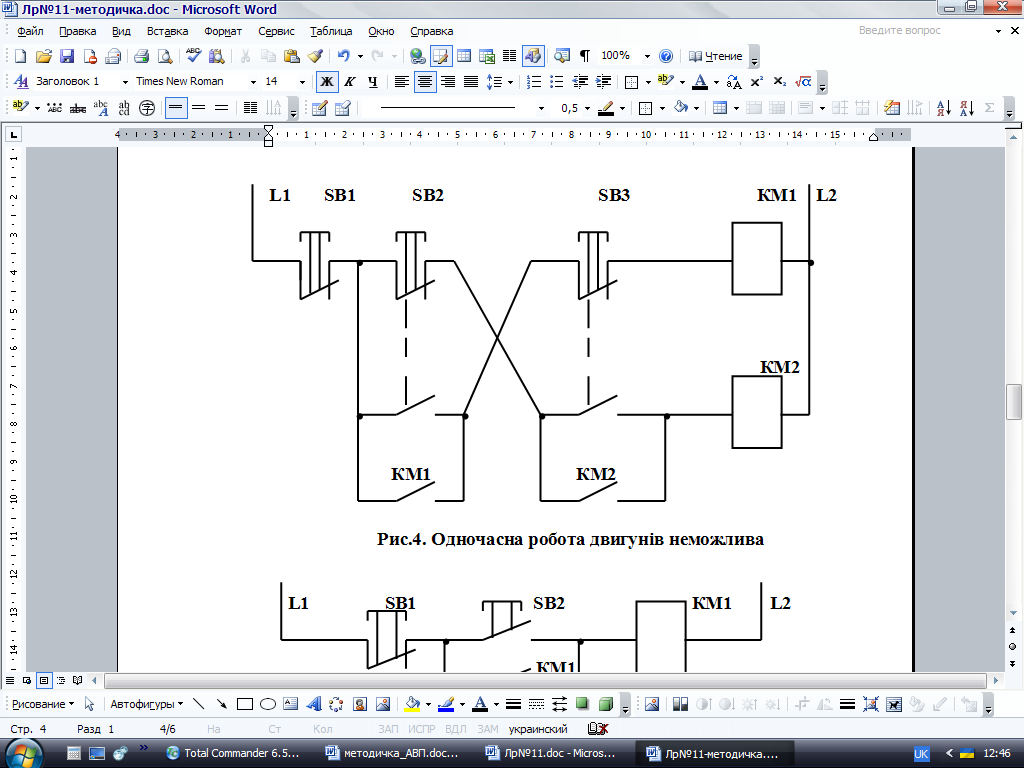Insert a text box
The width and height of the screenshot is (1024, 768).
[291, 704]
